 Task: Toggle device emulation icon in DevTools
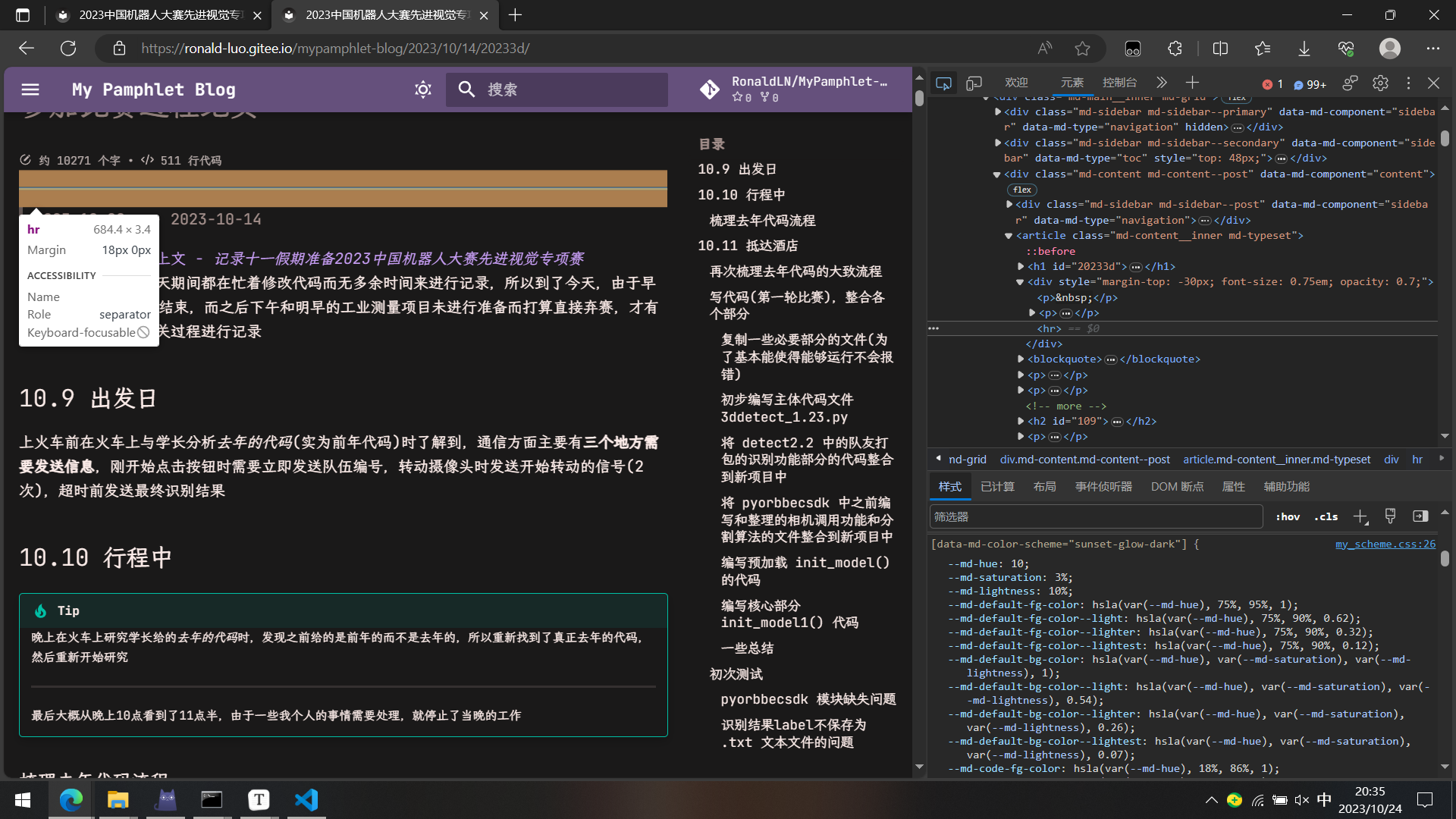(x=974, y=83)
